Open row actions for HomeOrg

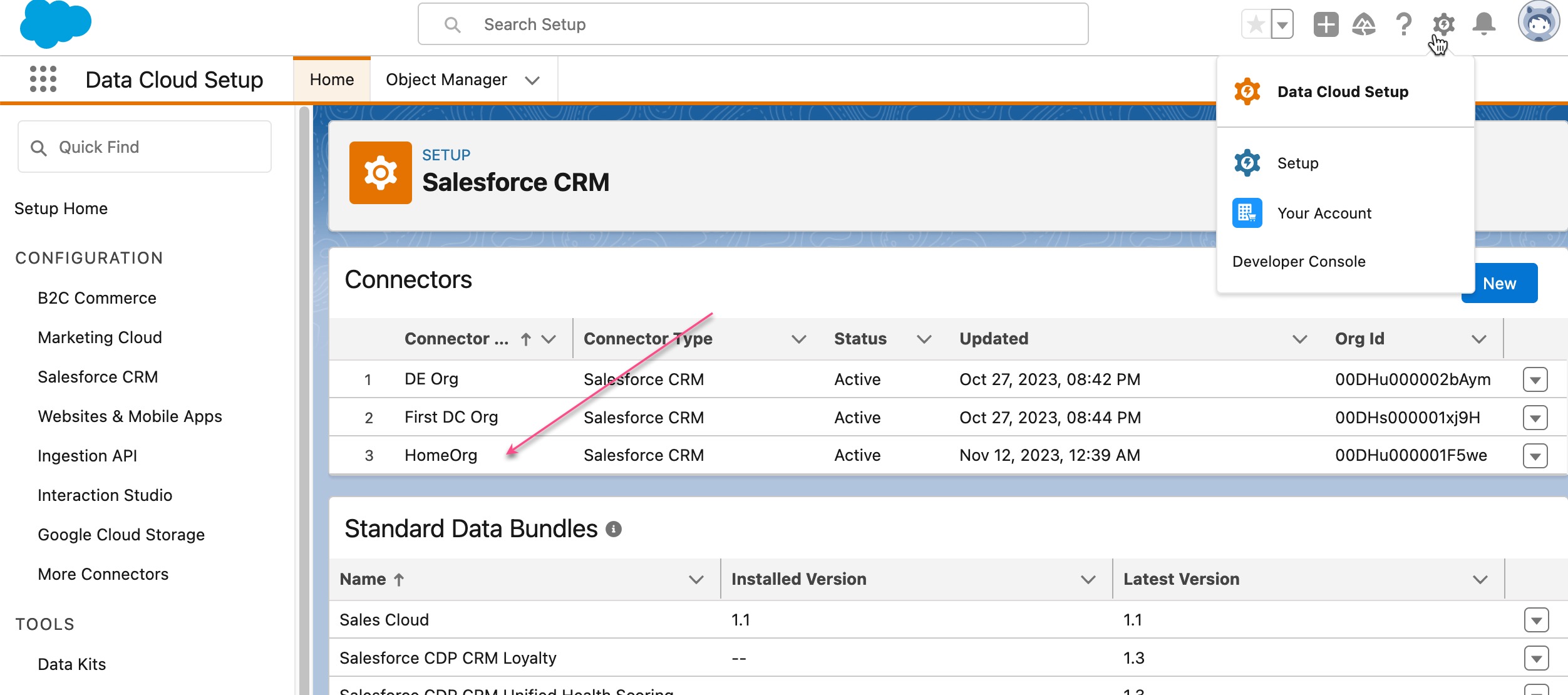click(1535, 456)
